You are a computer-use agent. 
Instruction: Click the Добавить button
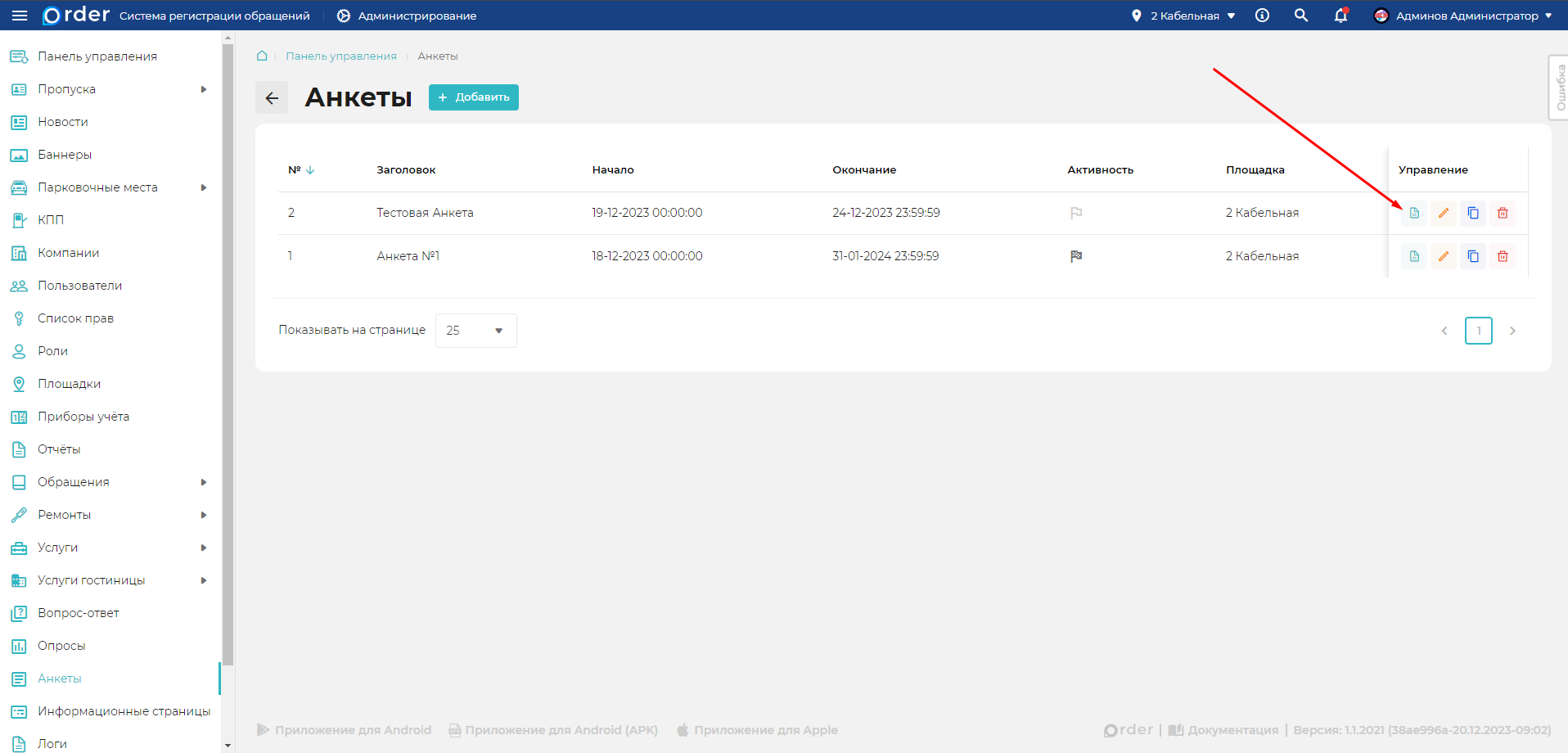click(473, 97)
